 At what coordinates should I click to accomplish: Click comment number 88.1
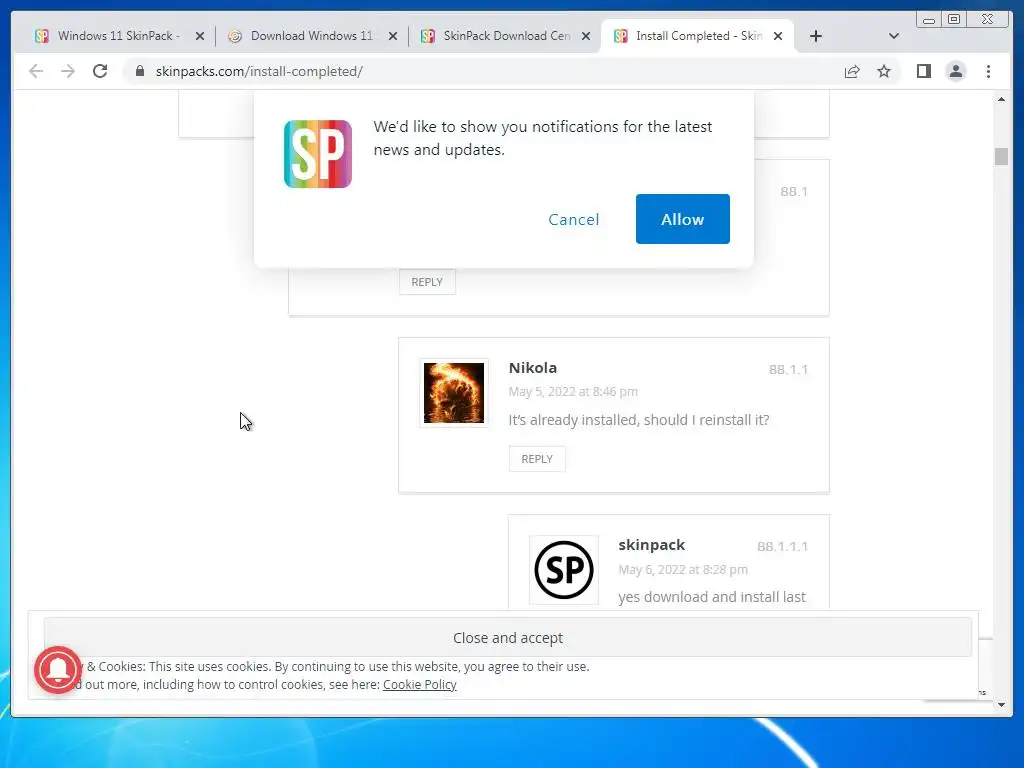coord(794,191)
